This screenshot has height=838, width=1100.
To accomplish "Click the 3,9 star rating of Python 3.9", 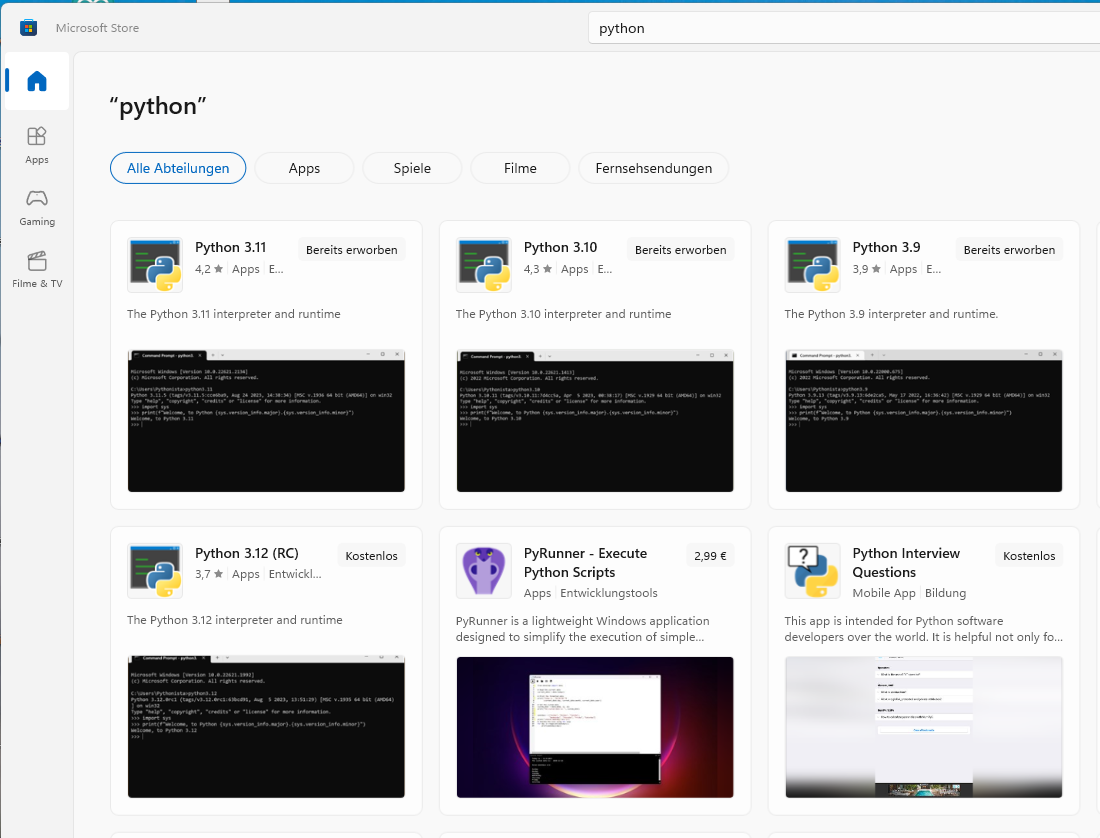I will 866,269.
